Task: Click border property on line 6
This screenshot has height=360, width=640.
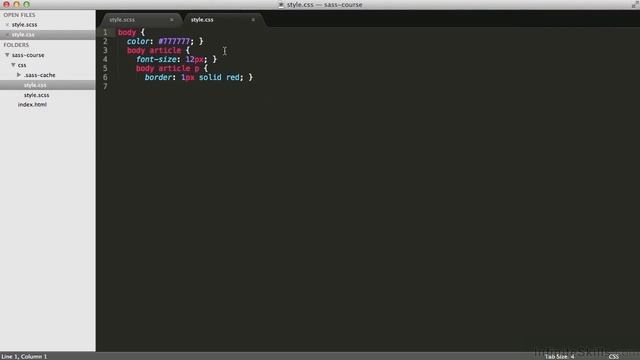Action: click(158, 77)
